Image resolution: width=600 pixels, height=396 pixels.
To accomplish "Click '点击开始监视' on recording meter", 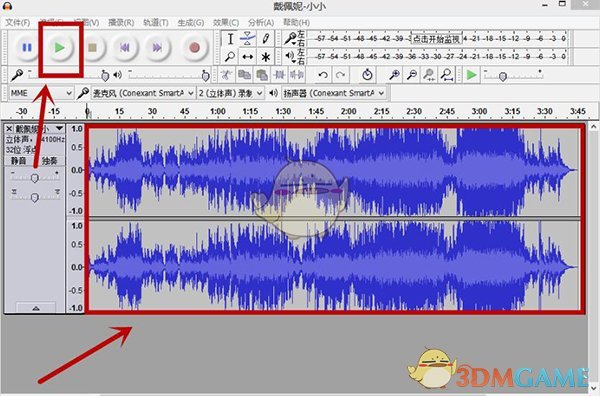I will click(436, 39).
